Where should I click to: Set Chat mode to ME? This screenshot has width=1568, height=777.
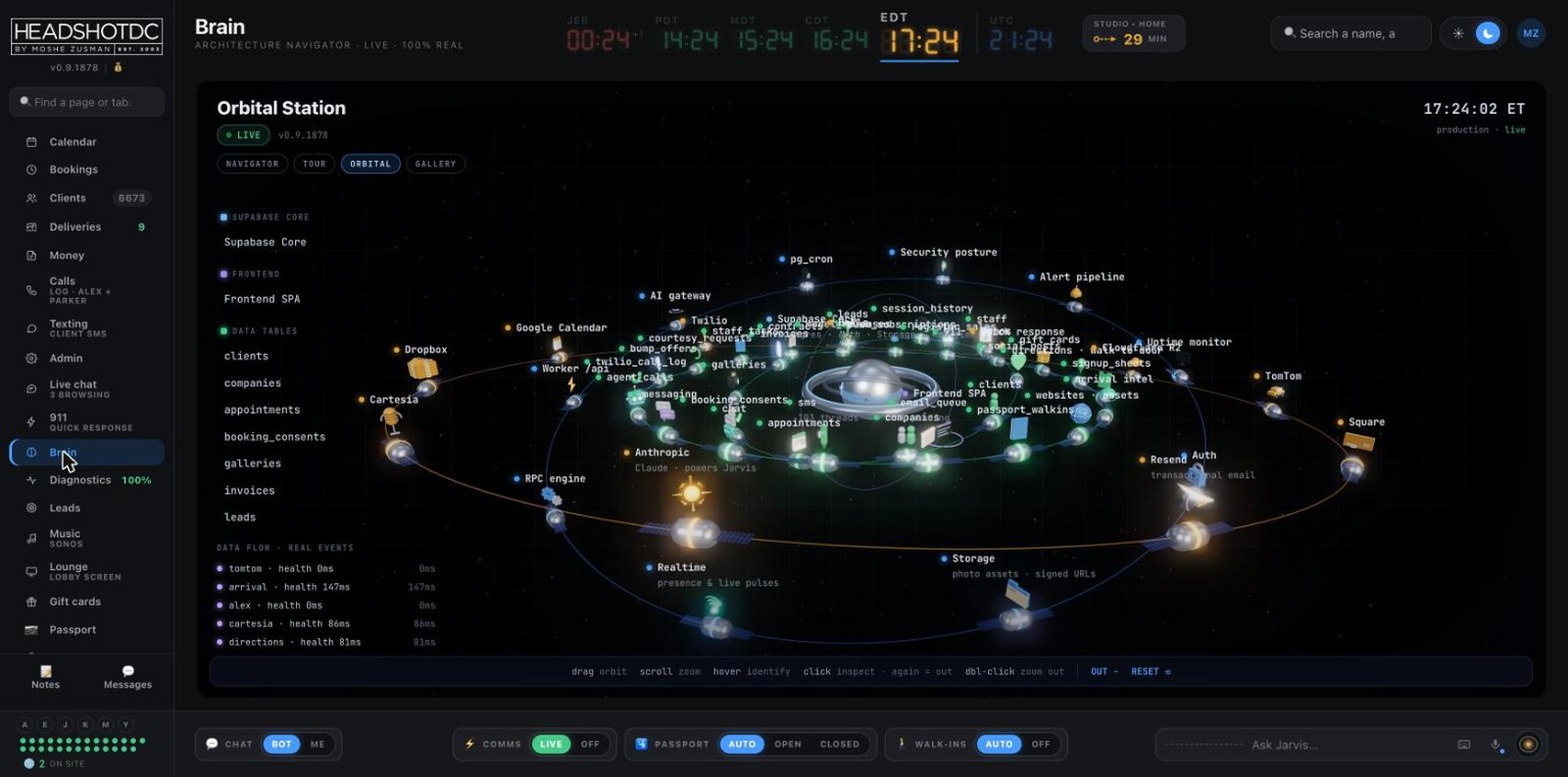(318, 745)
